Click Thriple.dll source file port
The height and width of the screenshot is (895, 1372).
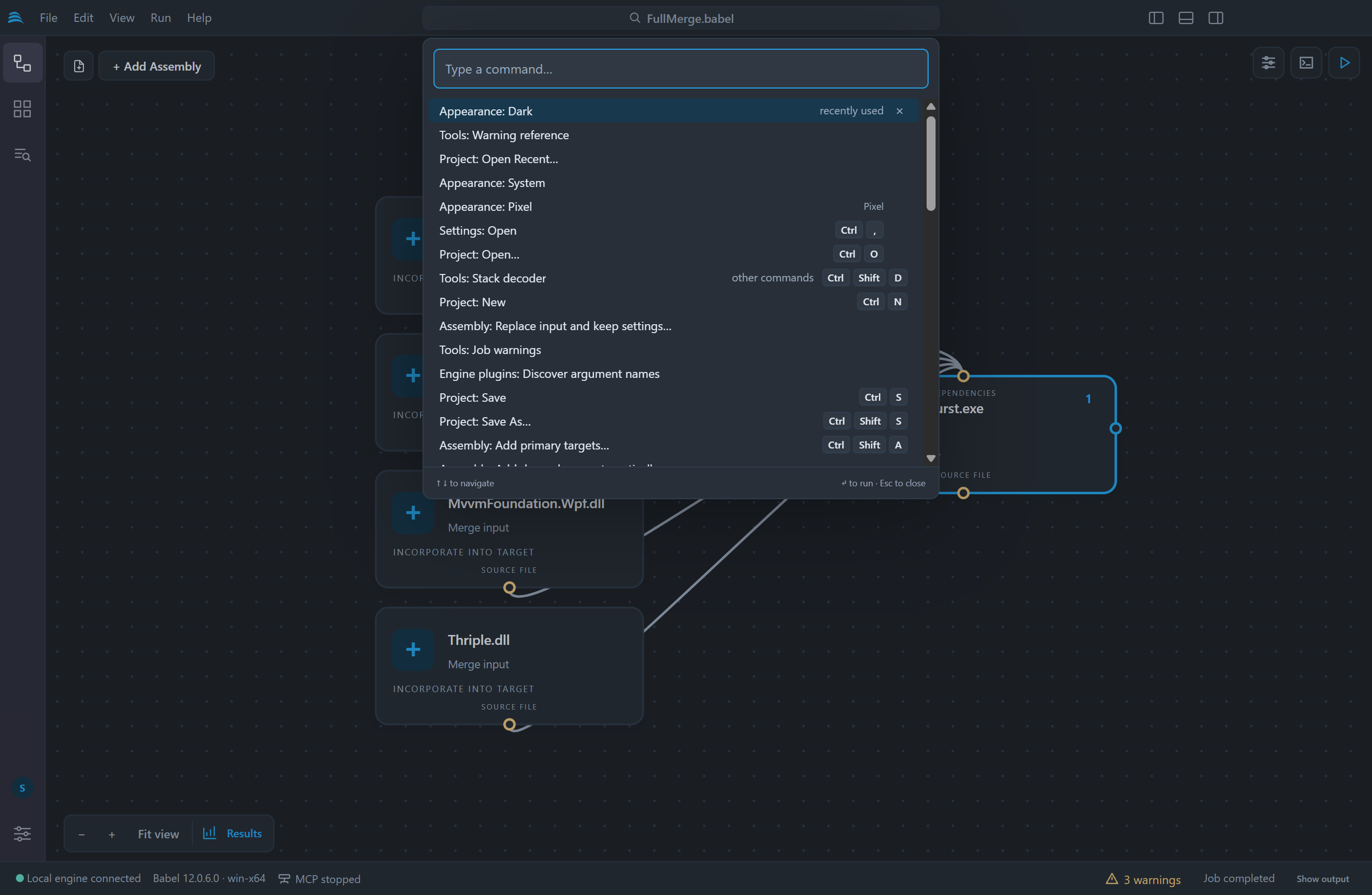coord(509,724)
